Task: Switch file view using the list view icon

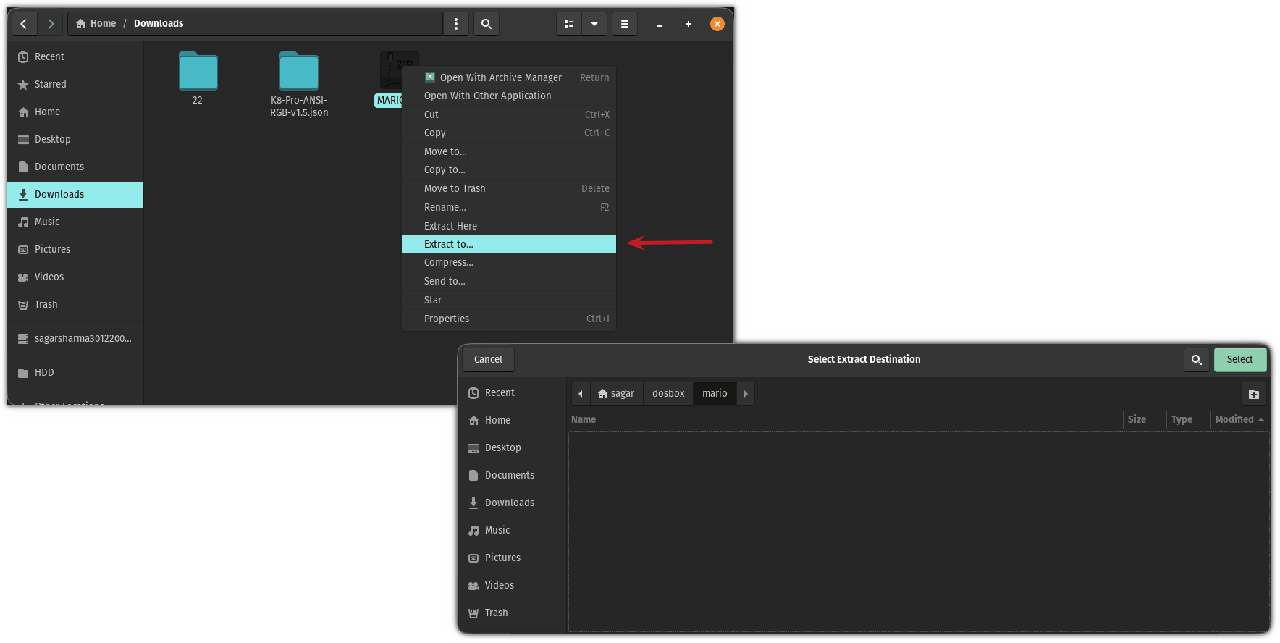Action: tap(568, 23)
